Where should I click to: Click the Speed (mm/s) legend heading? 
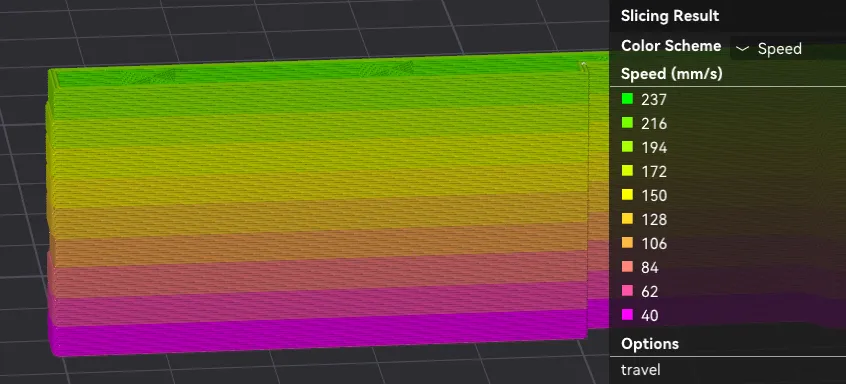point(671,74)
